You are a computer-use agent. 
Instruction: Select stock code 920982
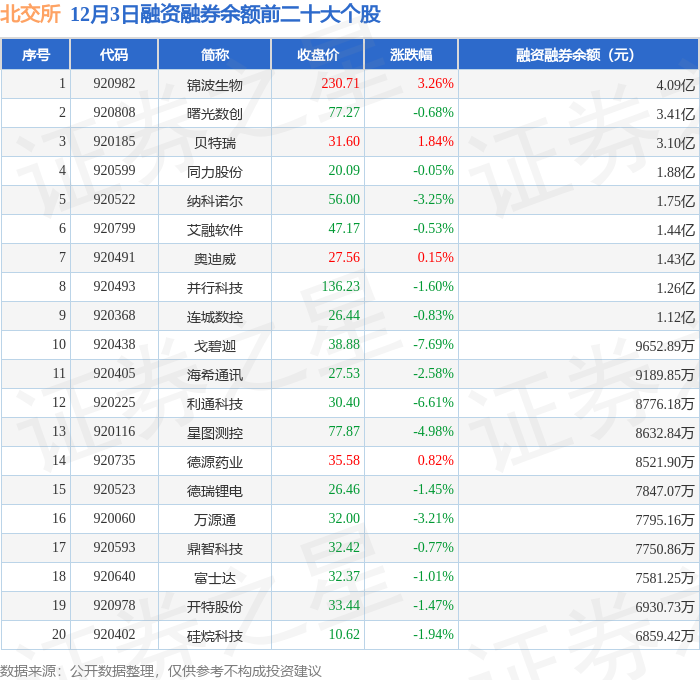tap(114, 83)
